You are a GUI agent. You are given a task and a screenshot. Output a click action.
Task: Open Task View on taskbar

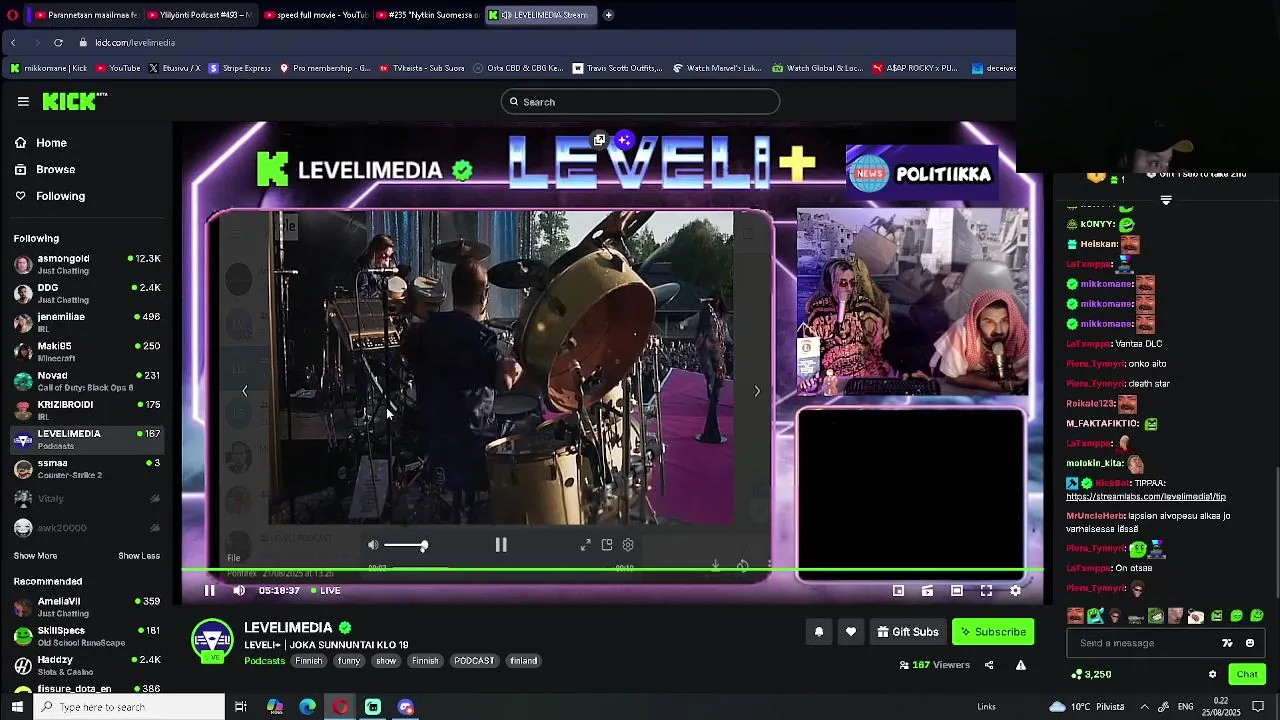pyautogui.click(x=241, y=707)
